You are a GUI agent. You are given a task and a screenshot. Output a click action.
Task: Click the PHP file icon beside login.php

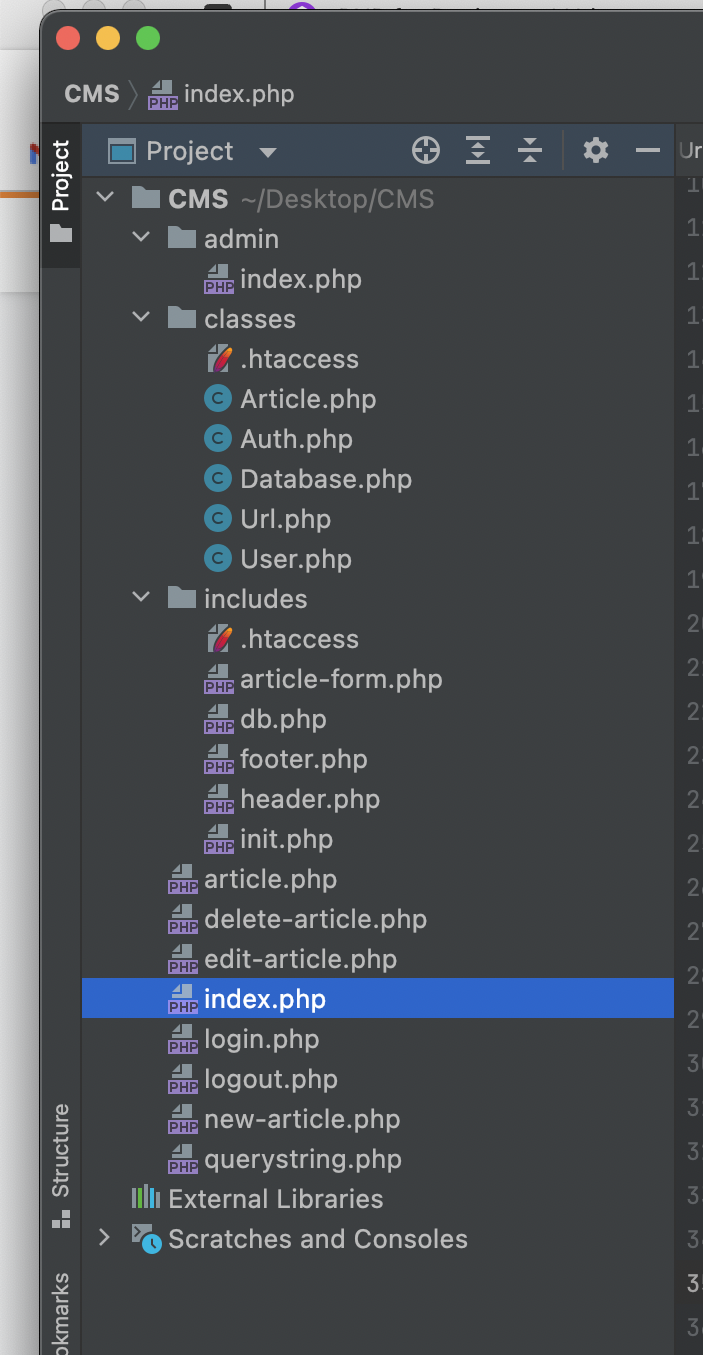[183, 1040]
